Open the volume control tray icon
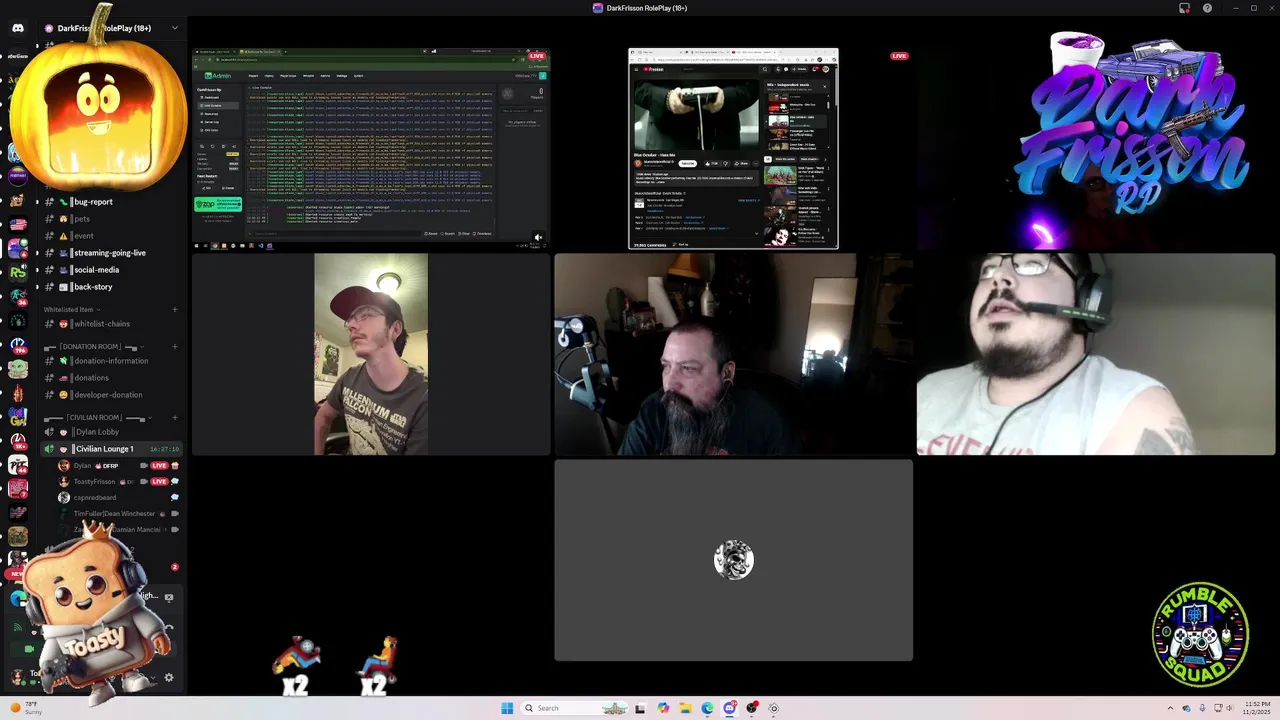1280x720 pixels. coord(1230,708)
